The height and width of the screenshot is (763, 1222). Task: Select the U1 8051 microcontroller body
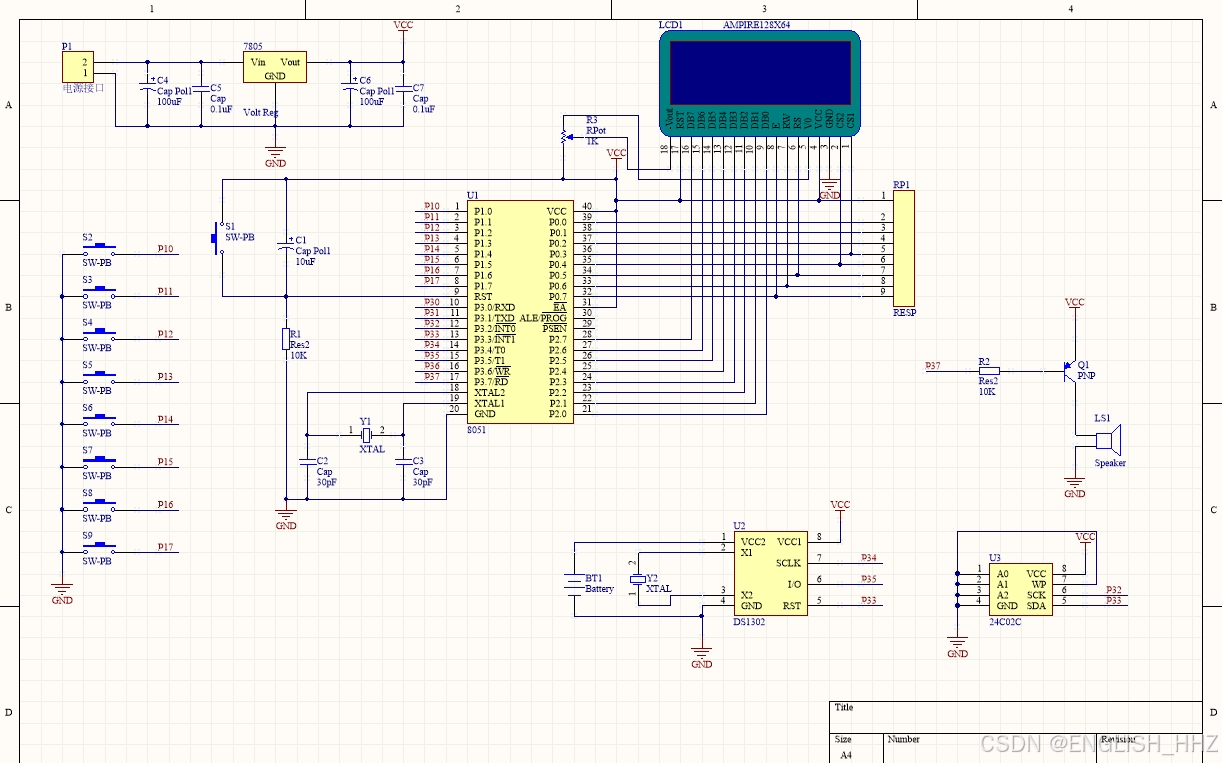[520, 312]
